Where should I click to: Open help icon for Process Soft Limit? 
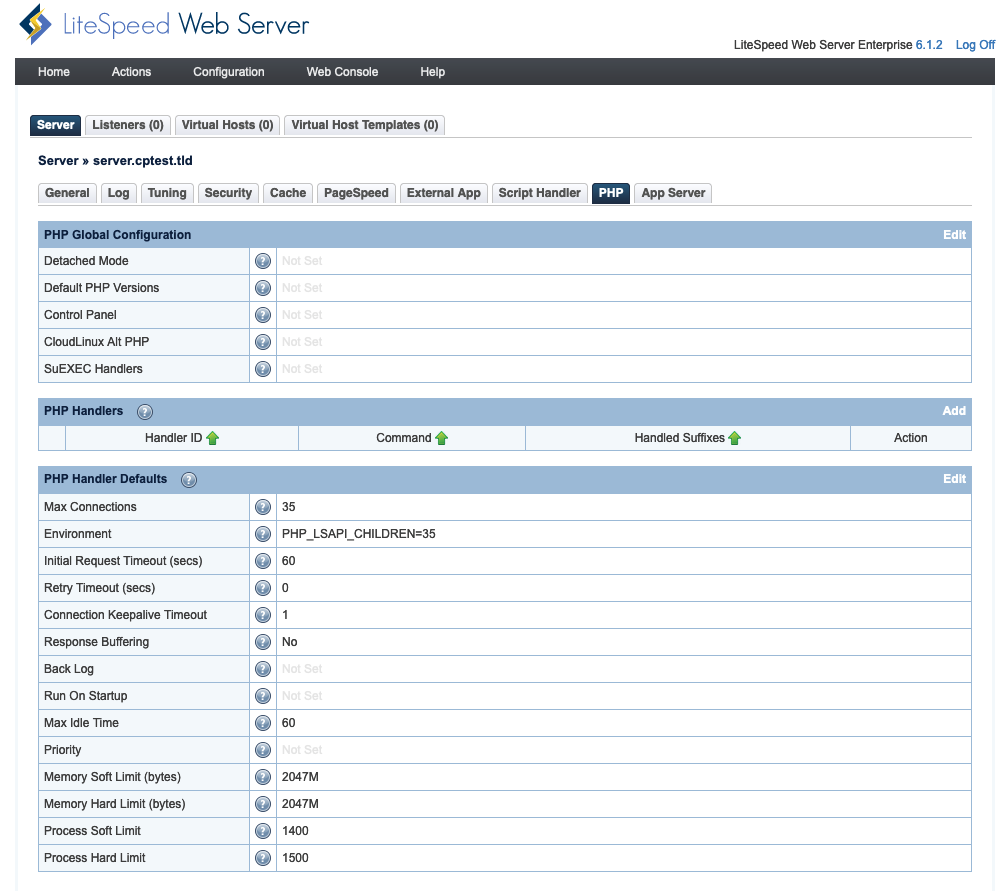pos(263,831)
